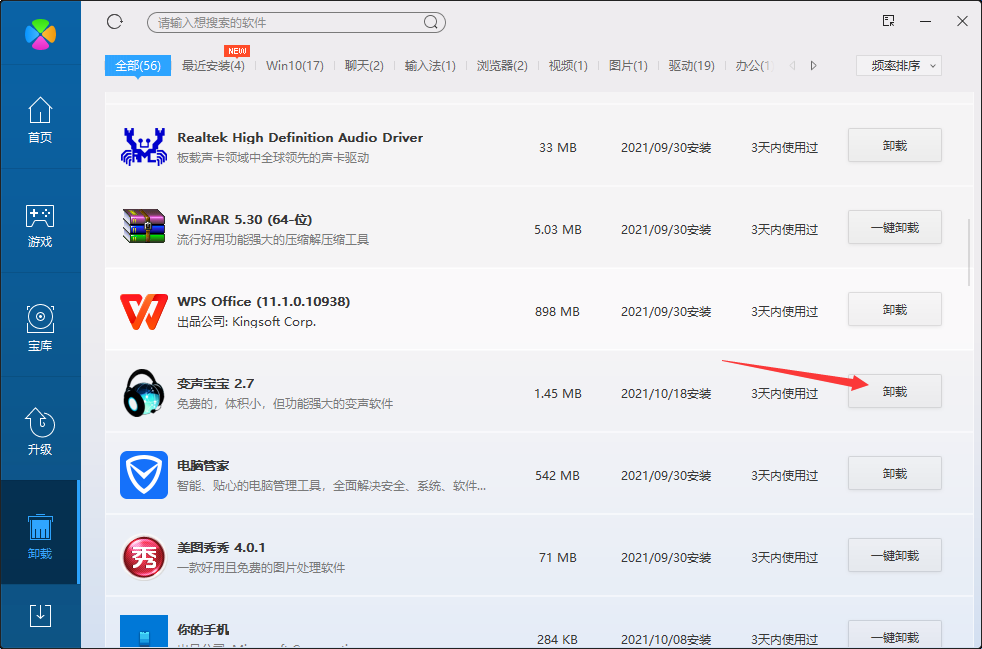Click the vertical scrollbar of the software list
The height and width of the screenshot is (649, 982).
click(x=969, y=252)
